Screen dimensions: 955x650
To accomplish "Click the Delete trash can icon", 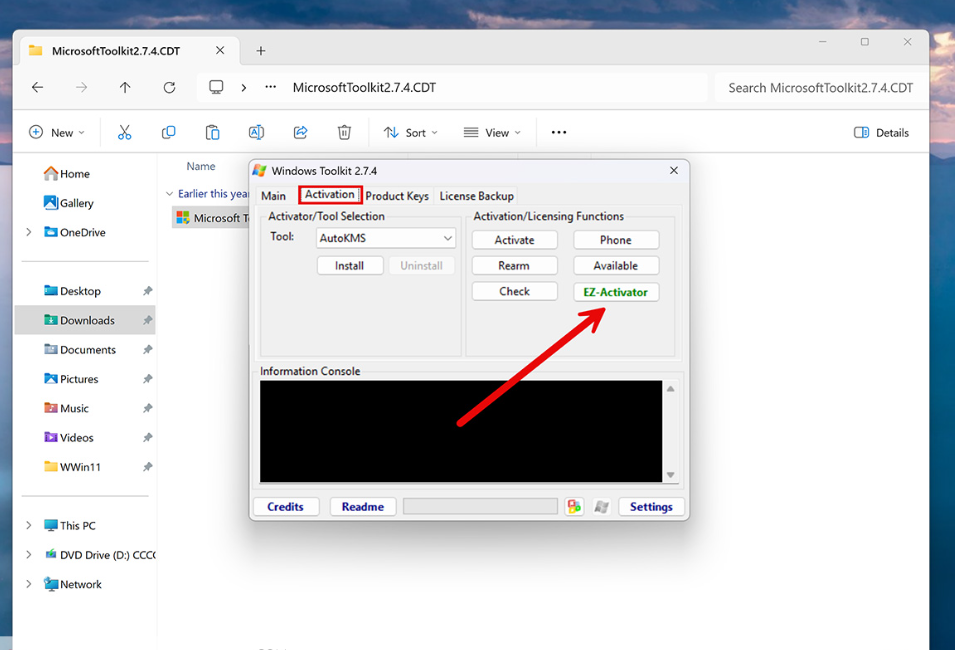I will (344, 132).
